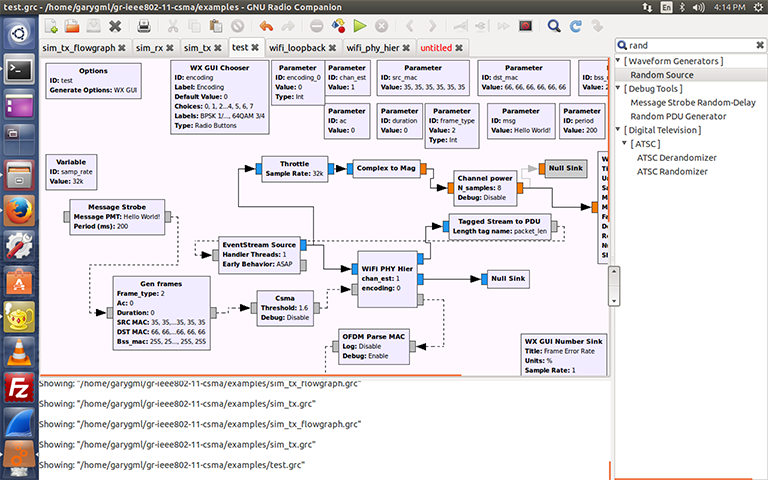This screenshot has width=768, height=480.
Task: Close the current flowgraph using the toolbar X icon
Action: [x=117, y=25]
